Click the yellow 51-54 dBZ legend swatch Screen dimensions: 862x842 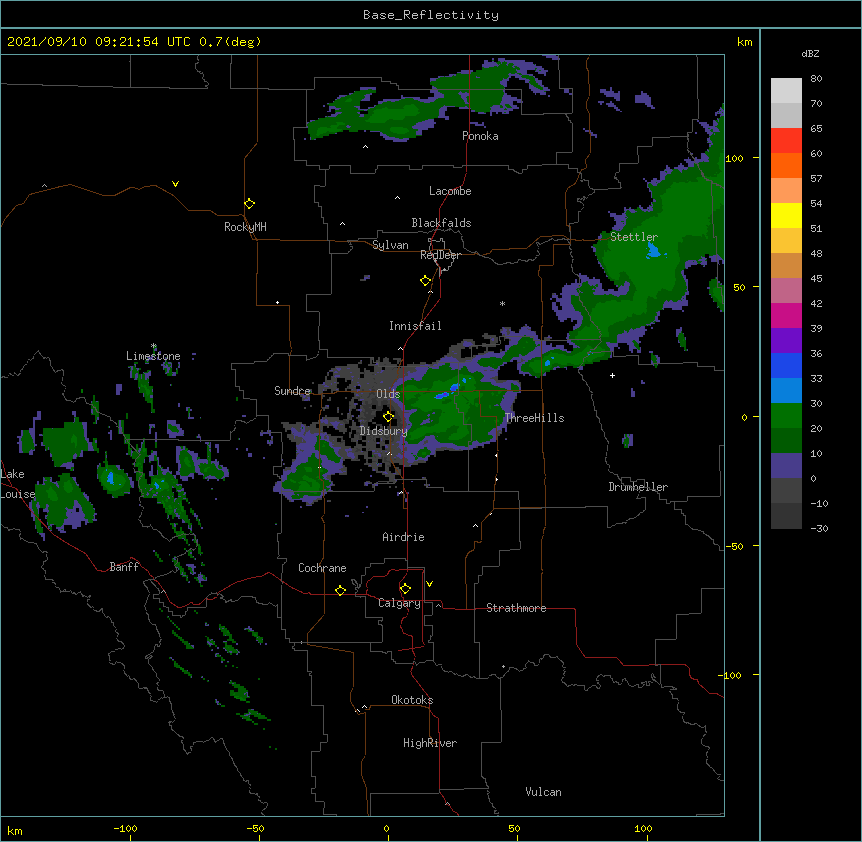[786, 215]
